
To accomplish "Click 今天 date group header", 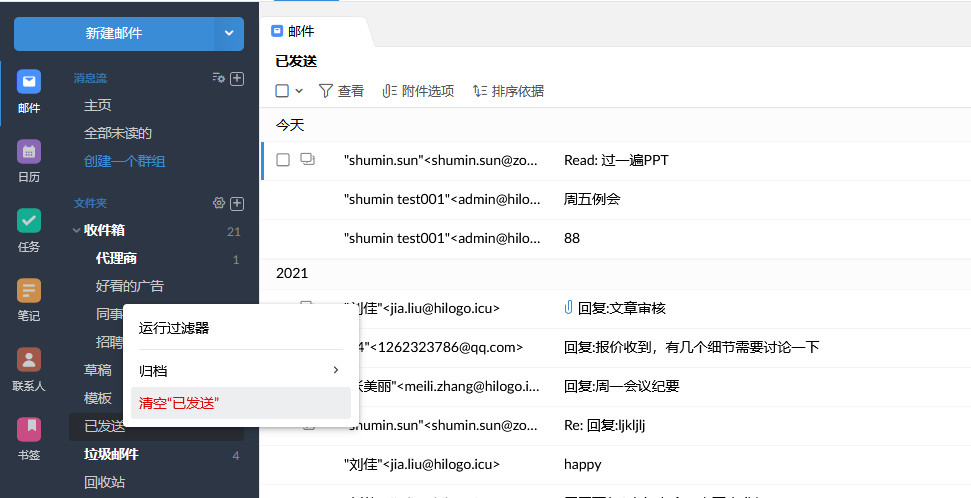I will (290, 125).
